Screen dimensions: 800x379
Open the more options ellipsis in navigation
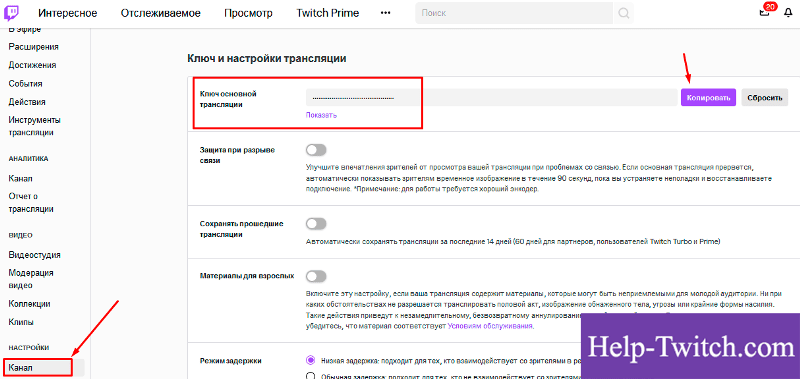point(386,13)
